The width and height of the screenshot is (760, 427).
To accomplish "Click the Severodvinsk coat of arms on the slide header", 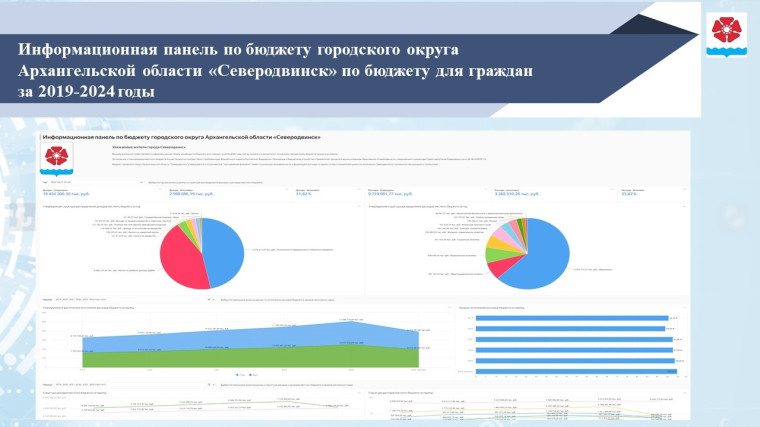I will 726,35.
